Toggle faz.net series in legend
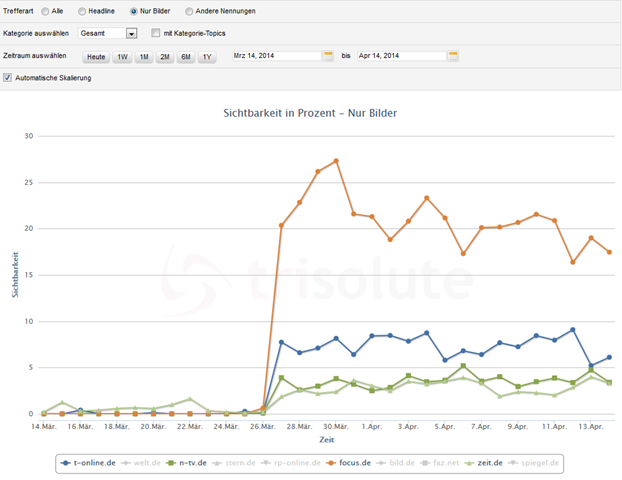 (x=439, y=463)
